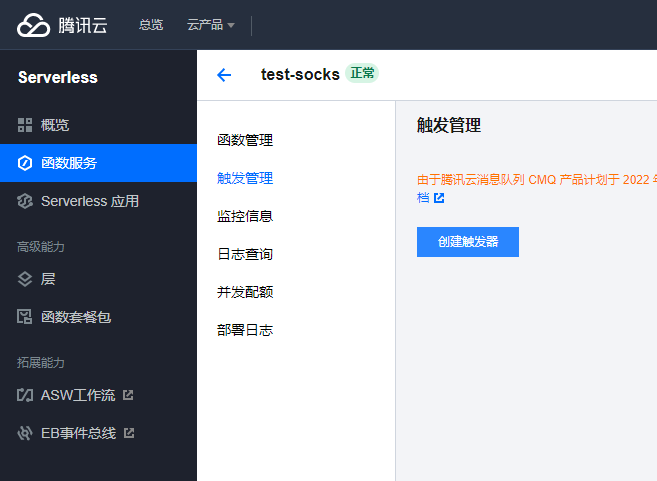
Task: Click the Serverless sidebar heading
Action: pyautogui.click(x=58, y=78)
